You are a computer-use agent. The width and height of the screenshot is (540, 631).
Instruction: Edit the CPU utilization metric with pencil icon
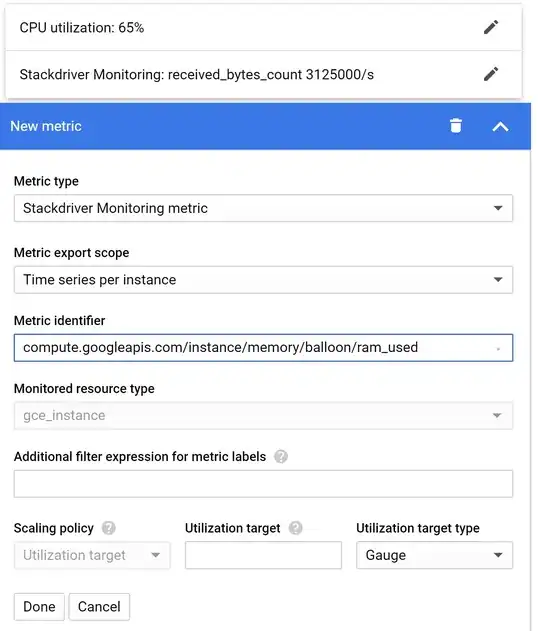(x=491, y=27)
